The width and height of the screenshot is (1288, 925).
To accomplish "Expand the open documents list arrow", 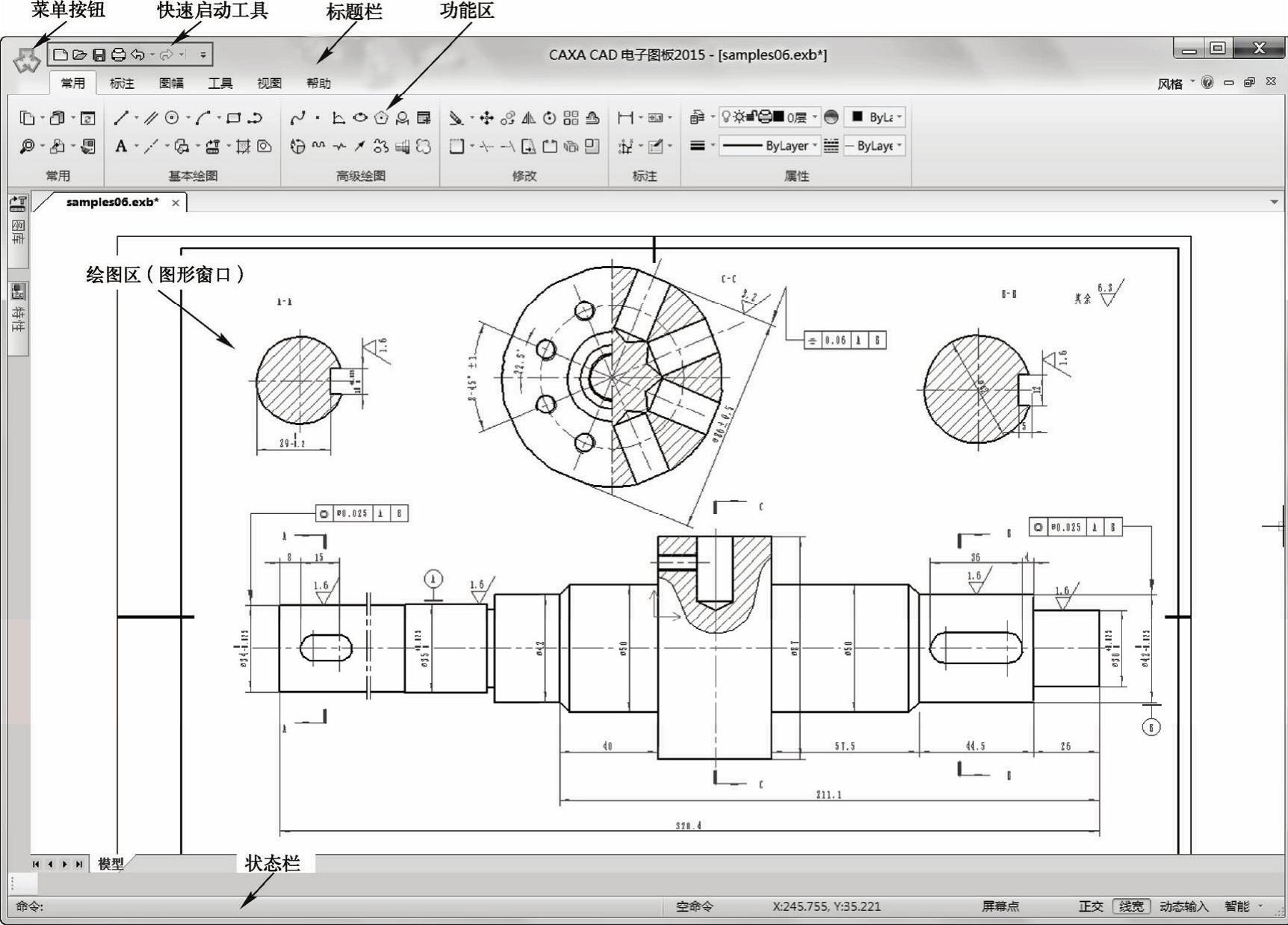I will [x=1274, y=202].
